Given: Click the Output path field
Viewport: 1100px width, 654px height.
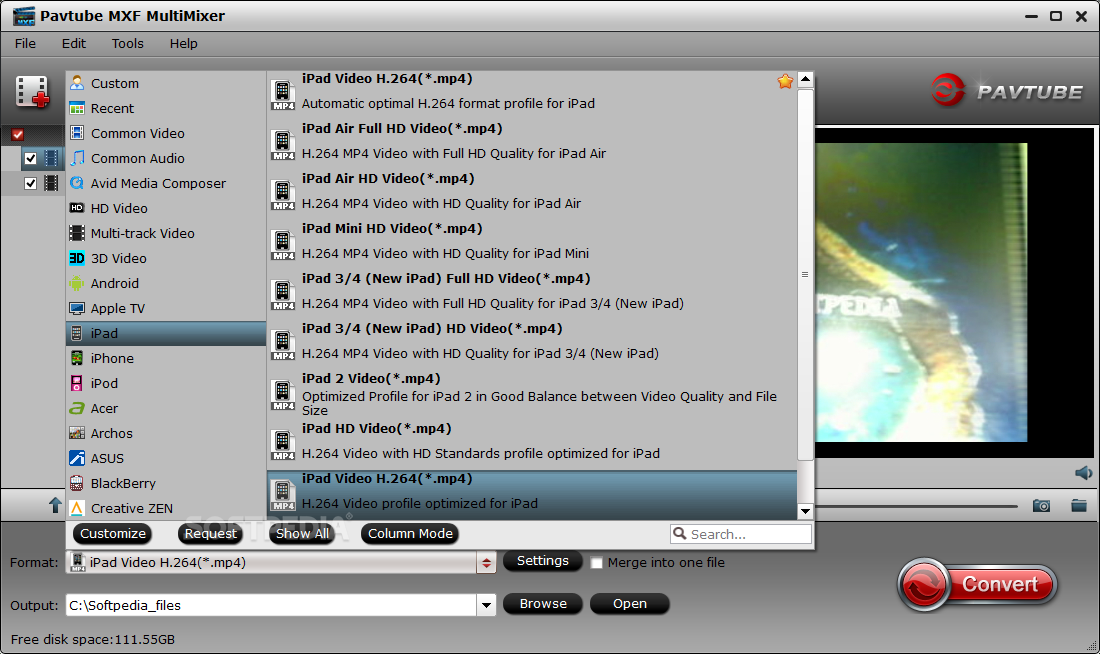Looking at the screenshot, I should coord(271,606).
